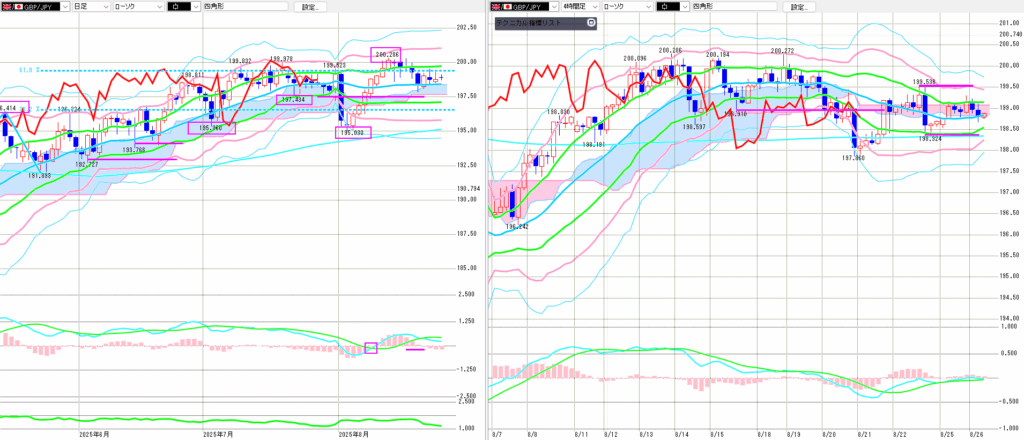
Task: Click the 8/26 date label on 4-hour chart
Action: [974, 433]
